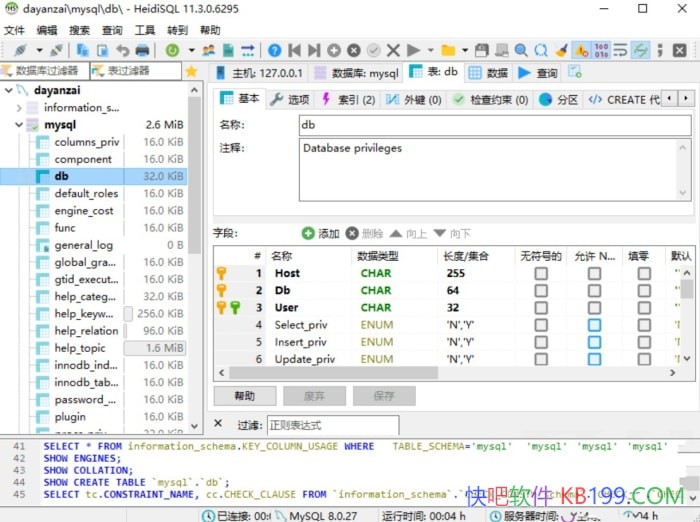
Task: Click the green refresh icon
Action: click(173, 50)
